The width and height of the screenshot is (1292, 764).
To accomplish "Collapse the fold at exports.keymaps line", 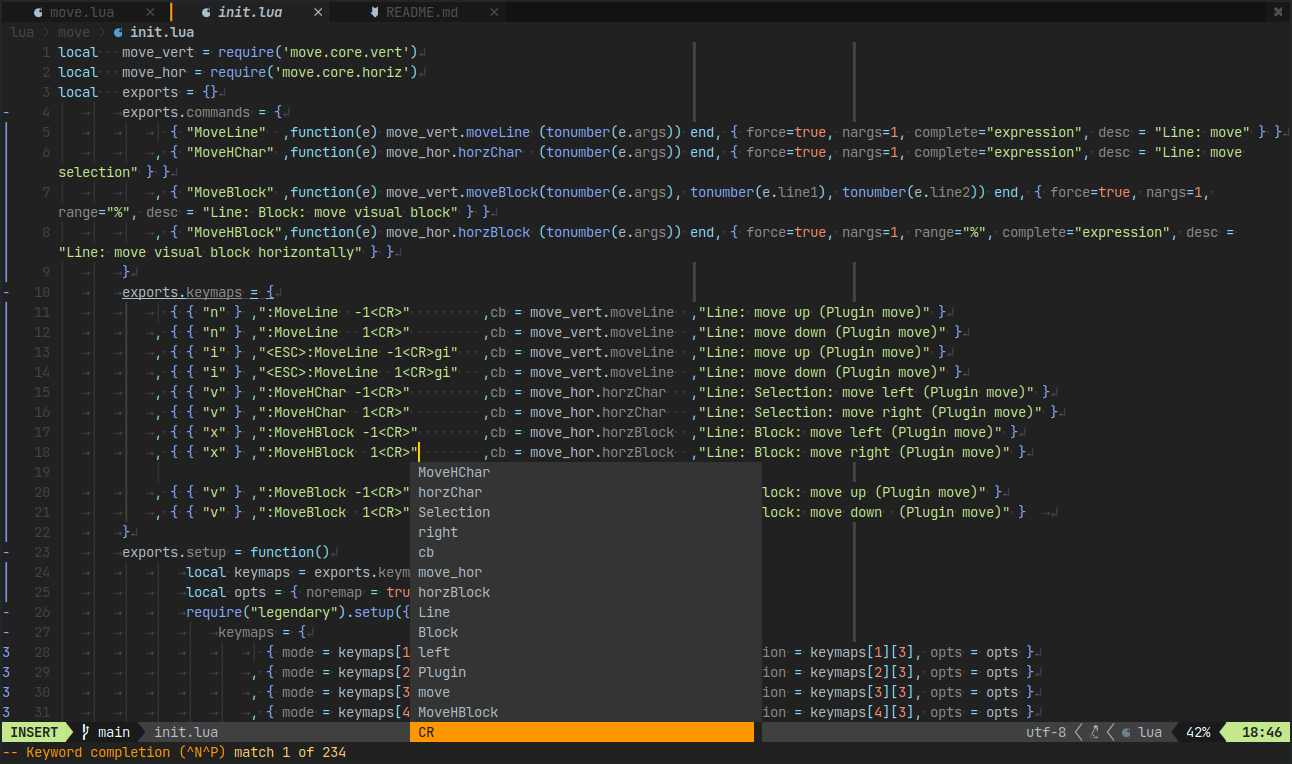I will point(6,292).
